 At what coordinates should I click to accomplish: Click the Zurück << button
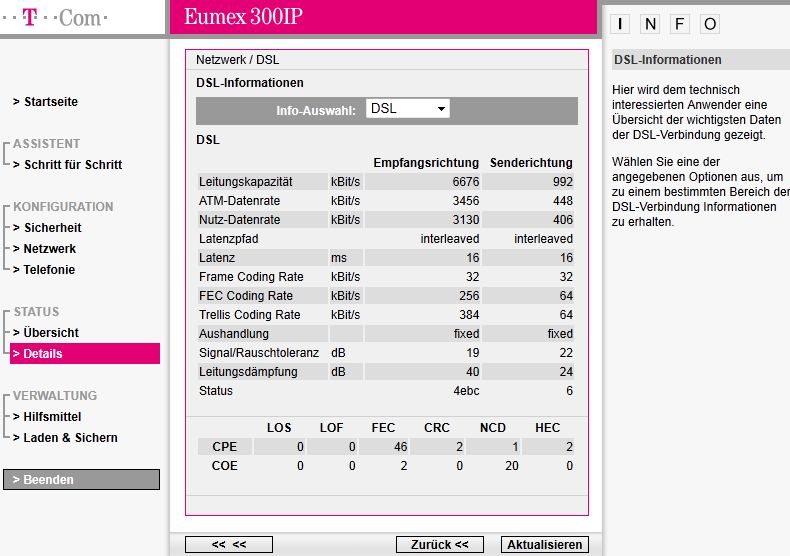click(x=440, y=544)
